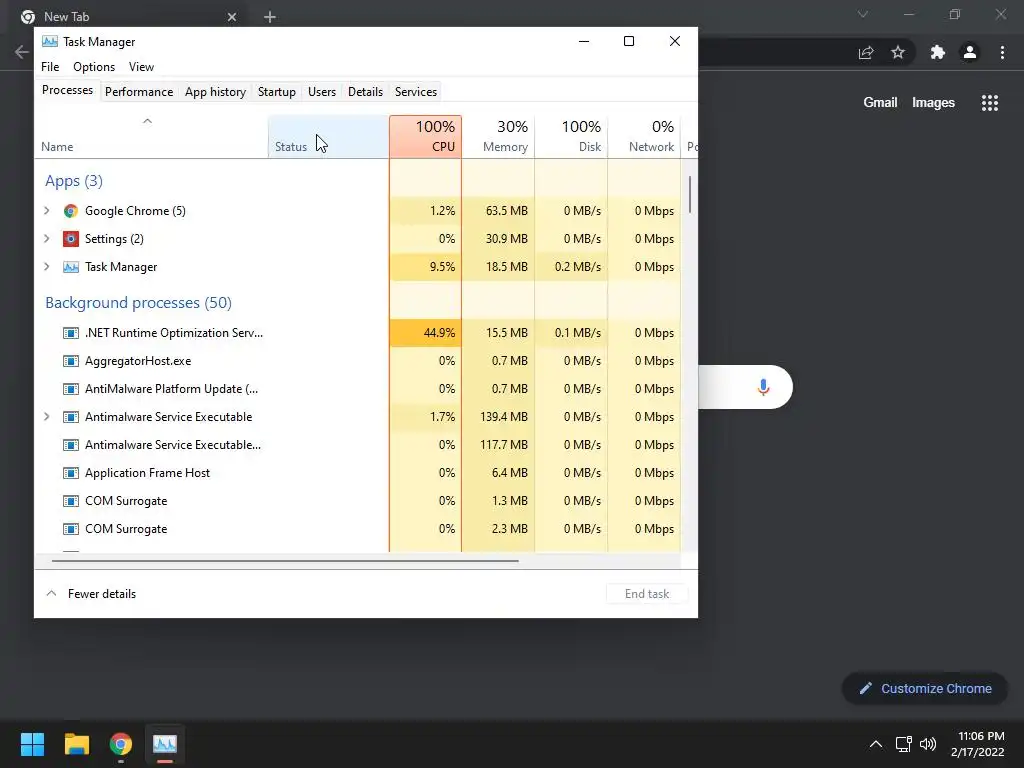Image resolution: width=1024 pixels, height=768 pixels.
Task: Click Task Manager taskbar icon
Action: pyautogui.click(x=165, y=744)
